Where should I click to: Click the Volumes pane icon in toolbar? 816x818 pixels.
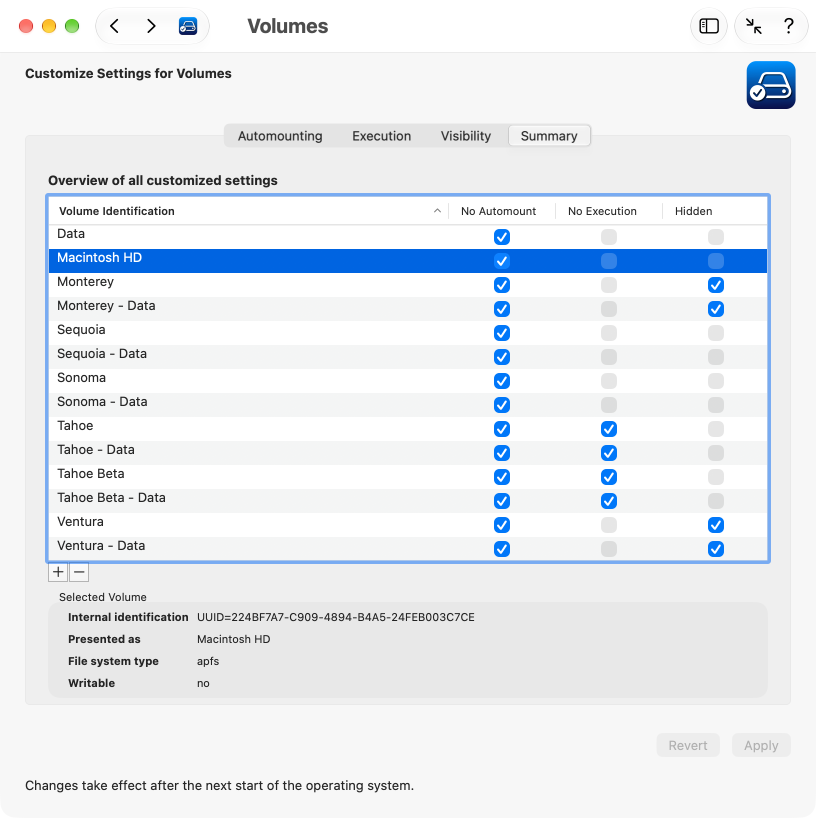[x=188, y=26]
